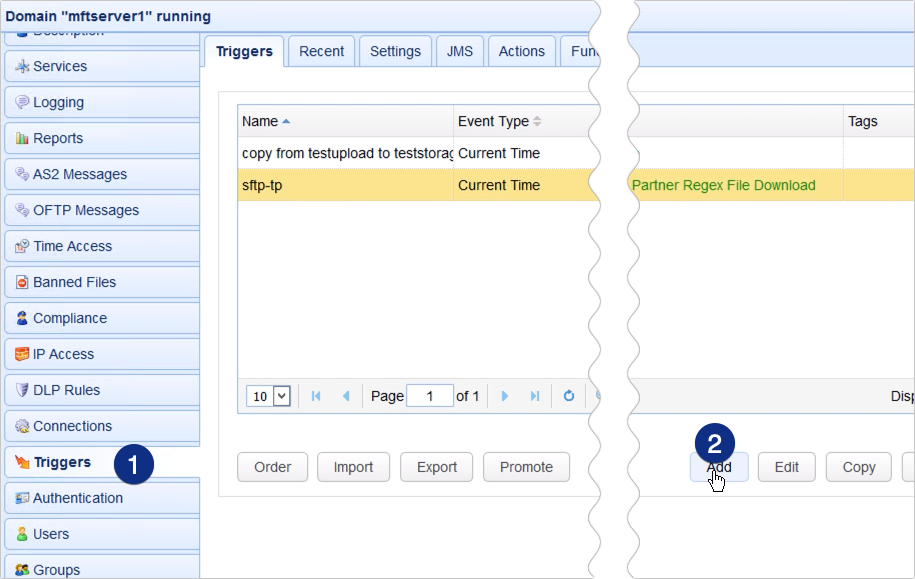915x579 pixels.
Task: Go to next page arrow
Action: pos(505,396)
